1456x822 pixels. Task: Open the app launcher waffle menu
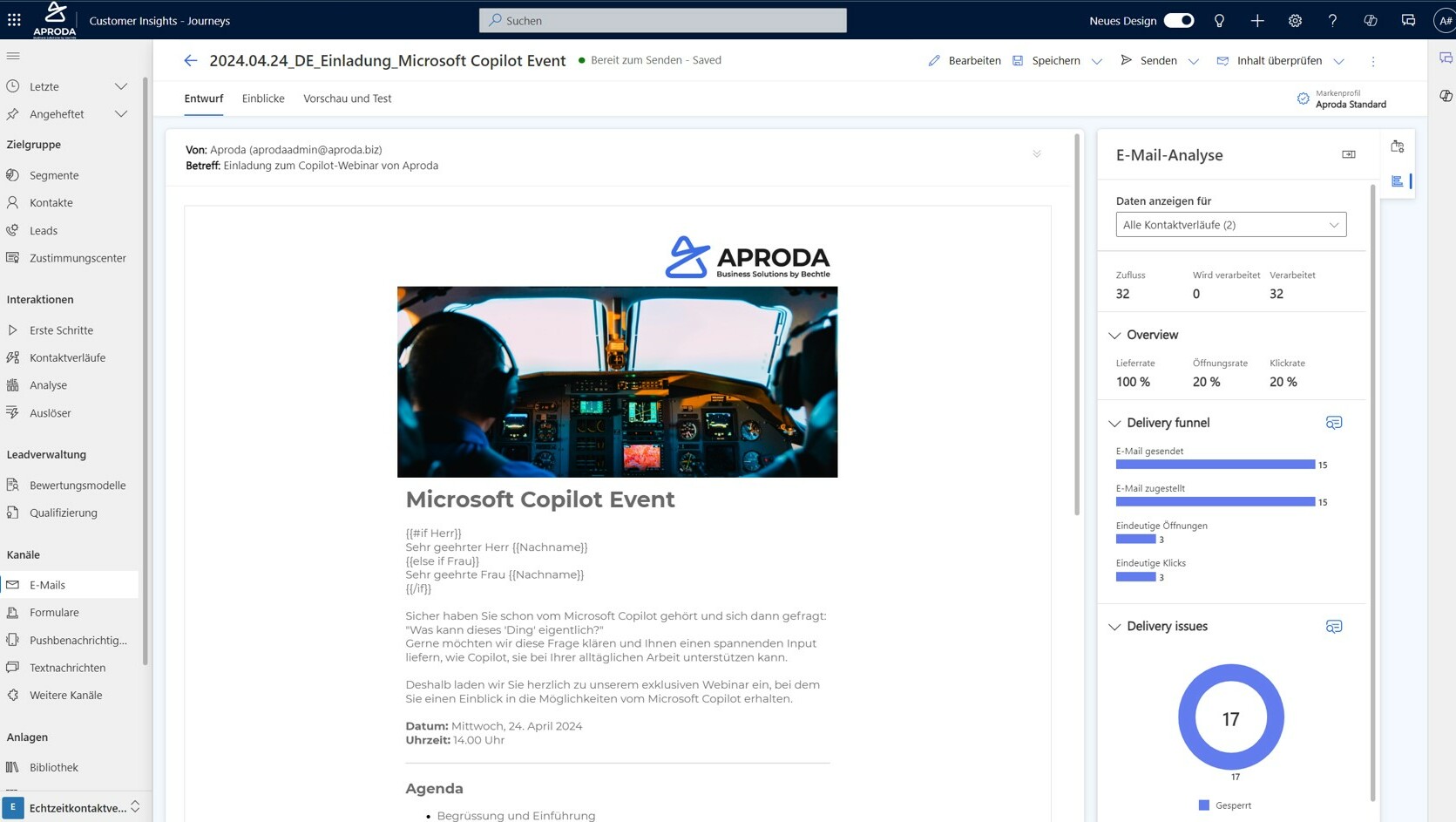click(13, 20)
